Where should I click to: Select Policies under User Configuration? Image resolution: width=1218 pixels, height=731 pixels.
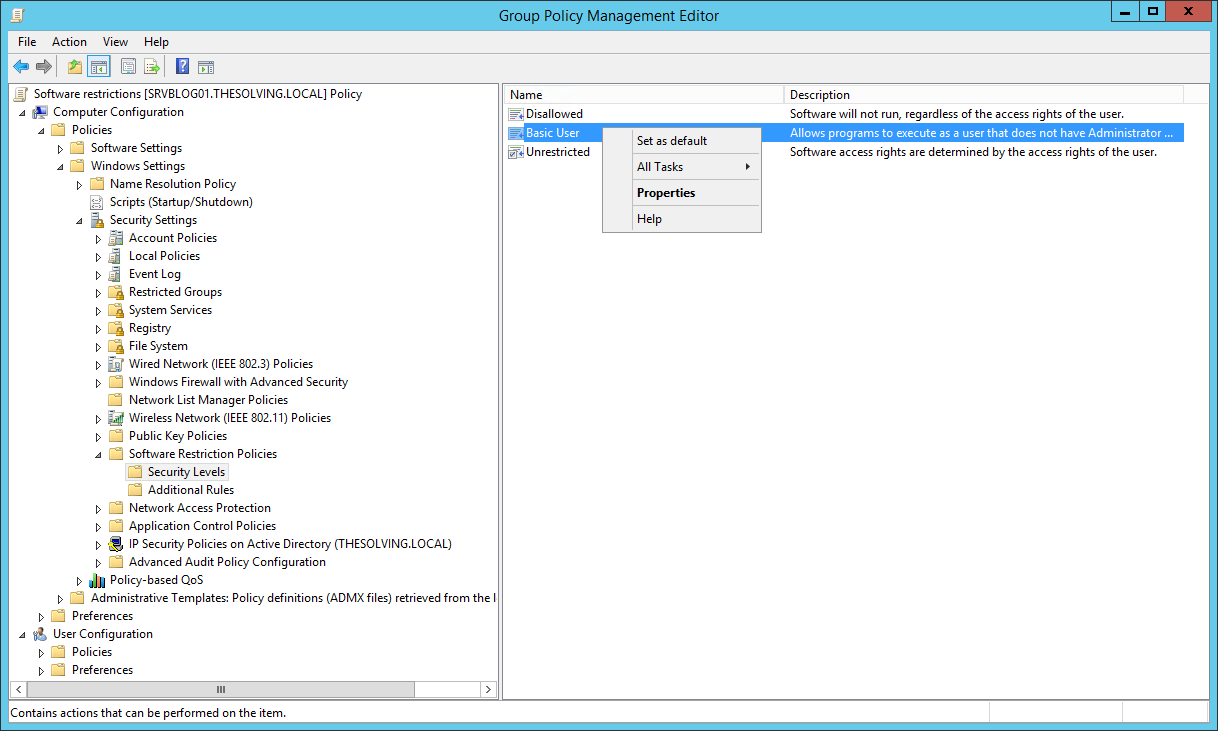(92, 652)
